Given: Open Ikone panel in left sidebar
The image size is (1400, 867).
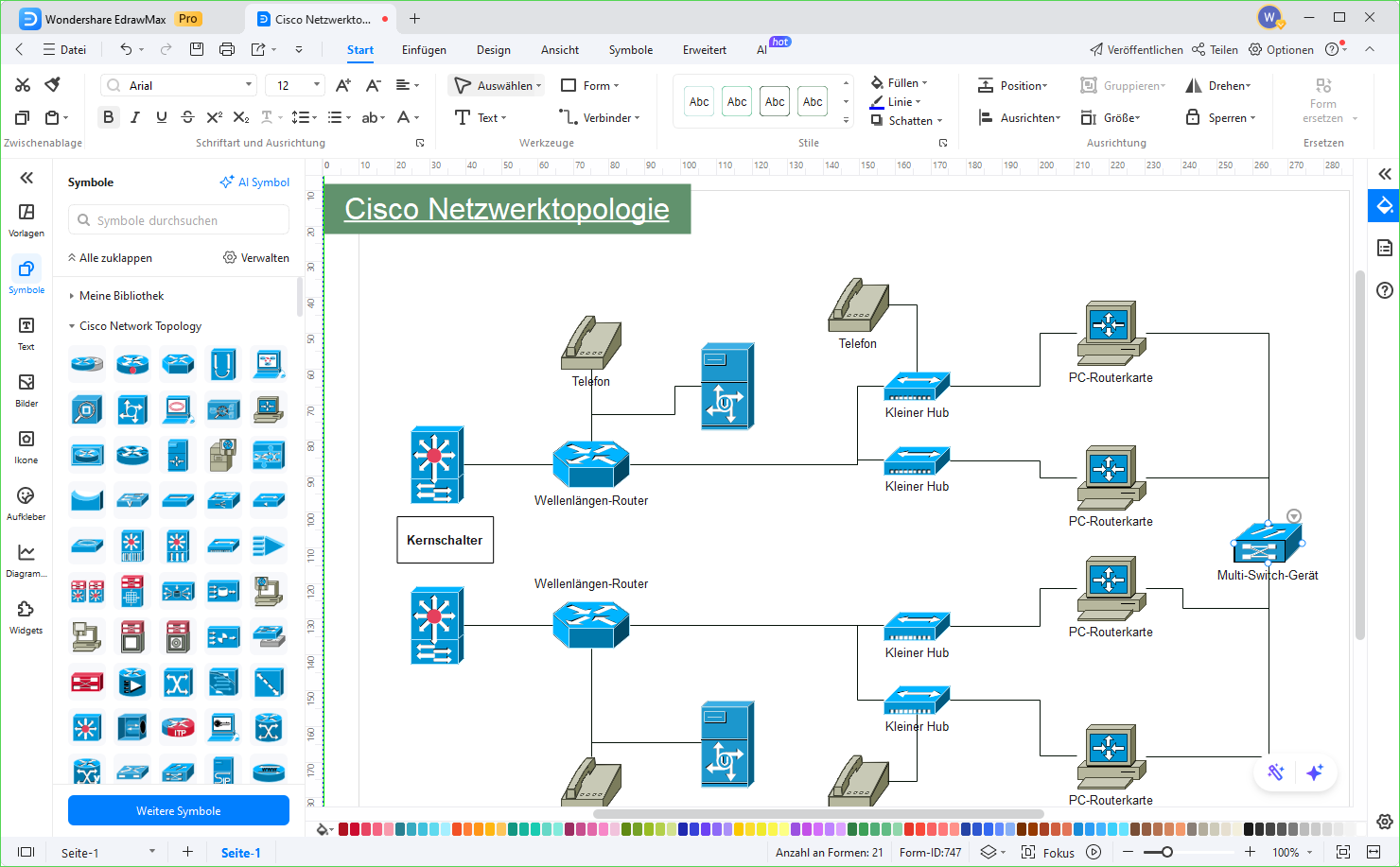Looking at the screenshot, I should (x=26, y=446).
